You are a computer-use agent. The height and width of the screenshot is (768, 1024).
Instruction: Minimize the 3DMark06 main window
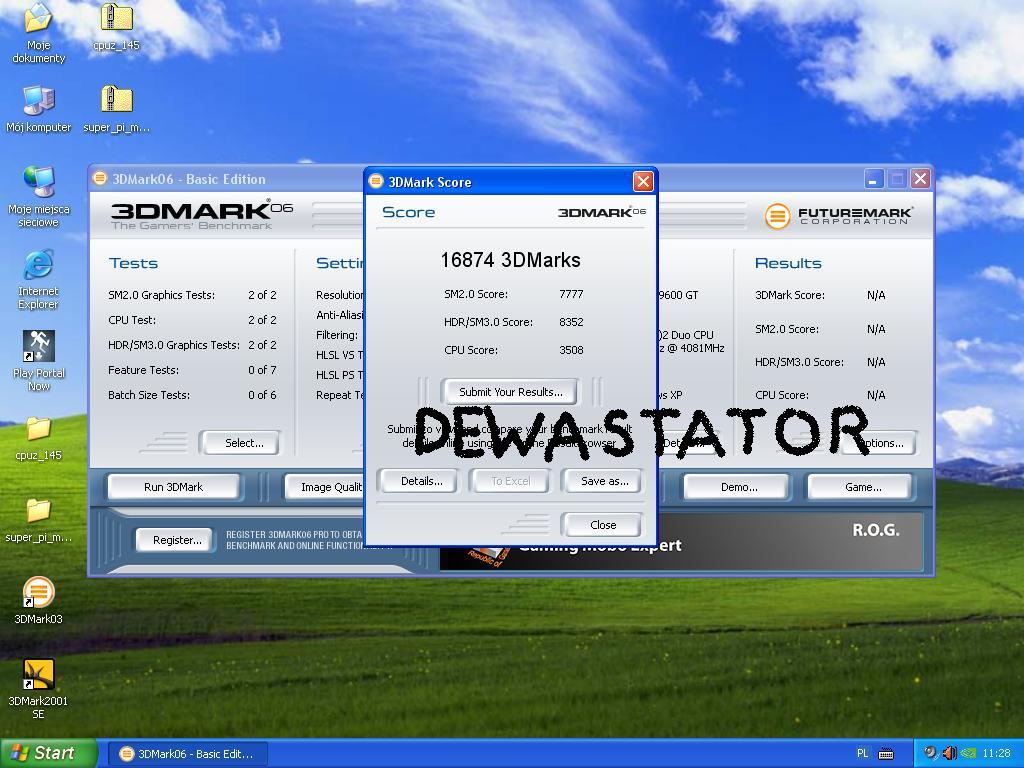[x=874, y=178]
